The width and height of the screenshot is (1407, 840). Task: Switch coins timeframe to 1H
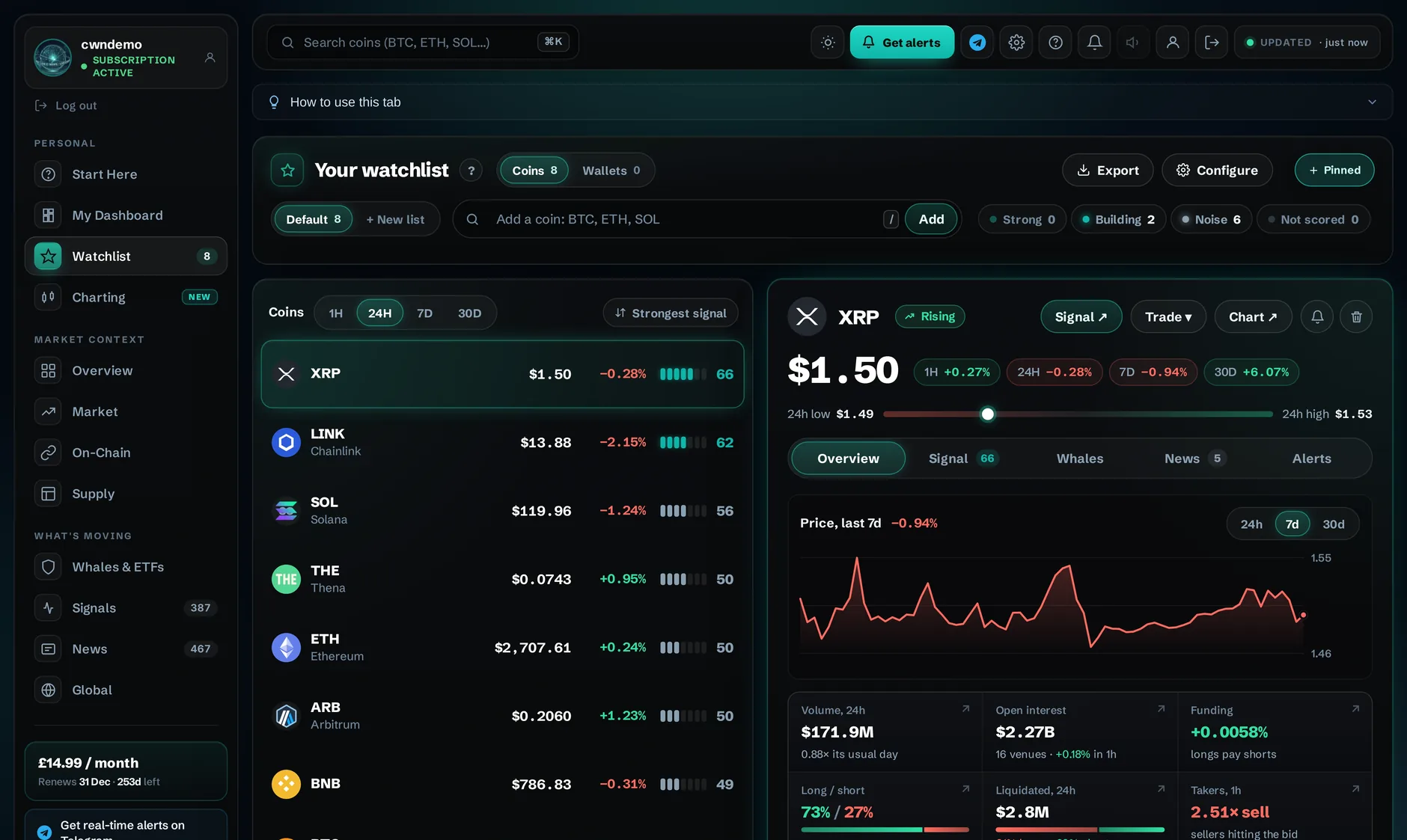pos(336,313)
